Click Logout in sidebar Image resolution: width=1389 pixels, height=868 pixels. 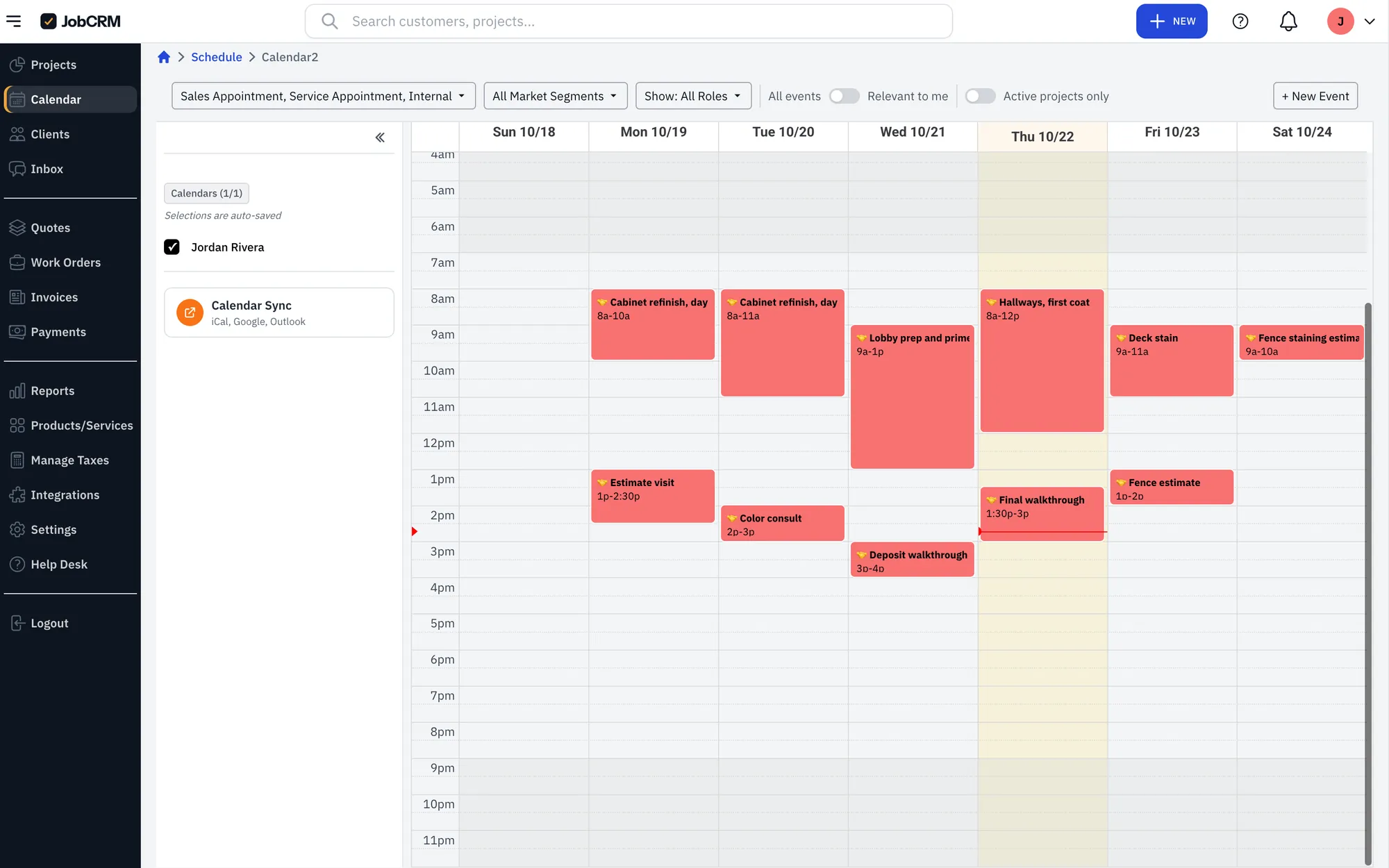(70, 624)
